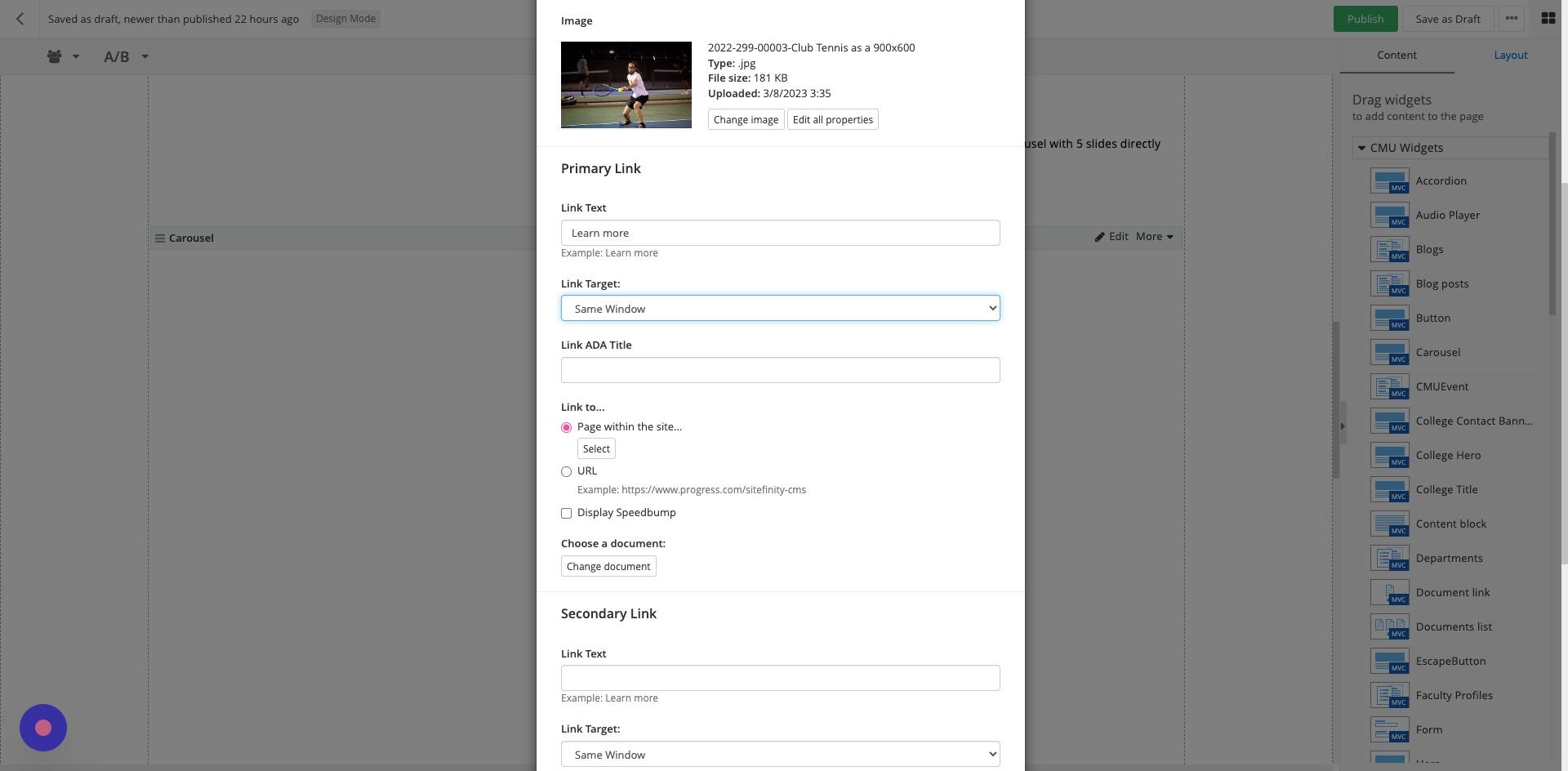Select the Departments widget icon
The image size is (1568, 771).
(1389, 559)
